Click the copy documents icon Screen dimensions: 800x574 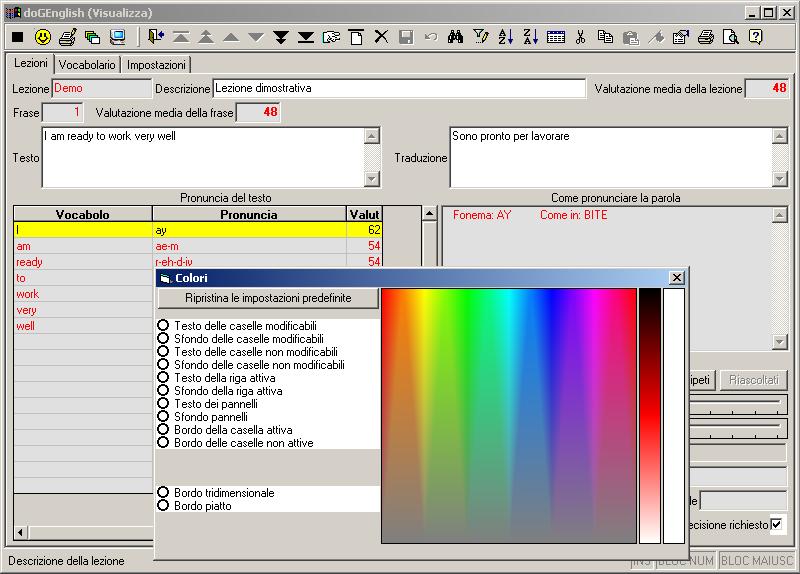606,37
